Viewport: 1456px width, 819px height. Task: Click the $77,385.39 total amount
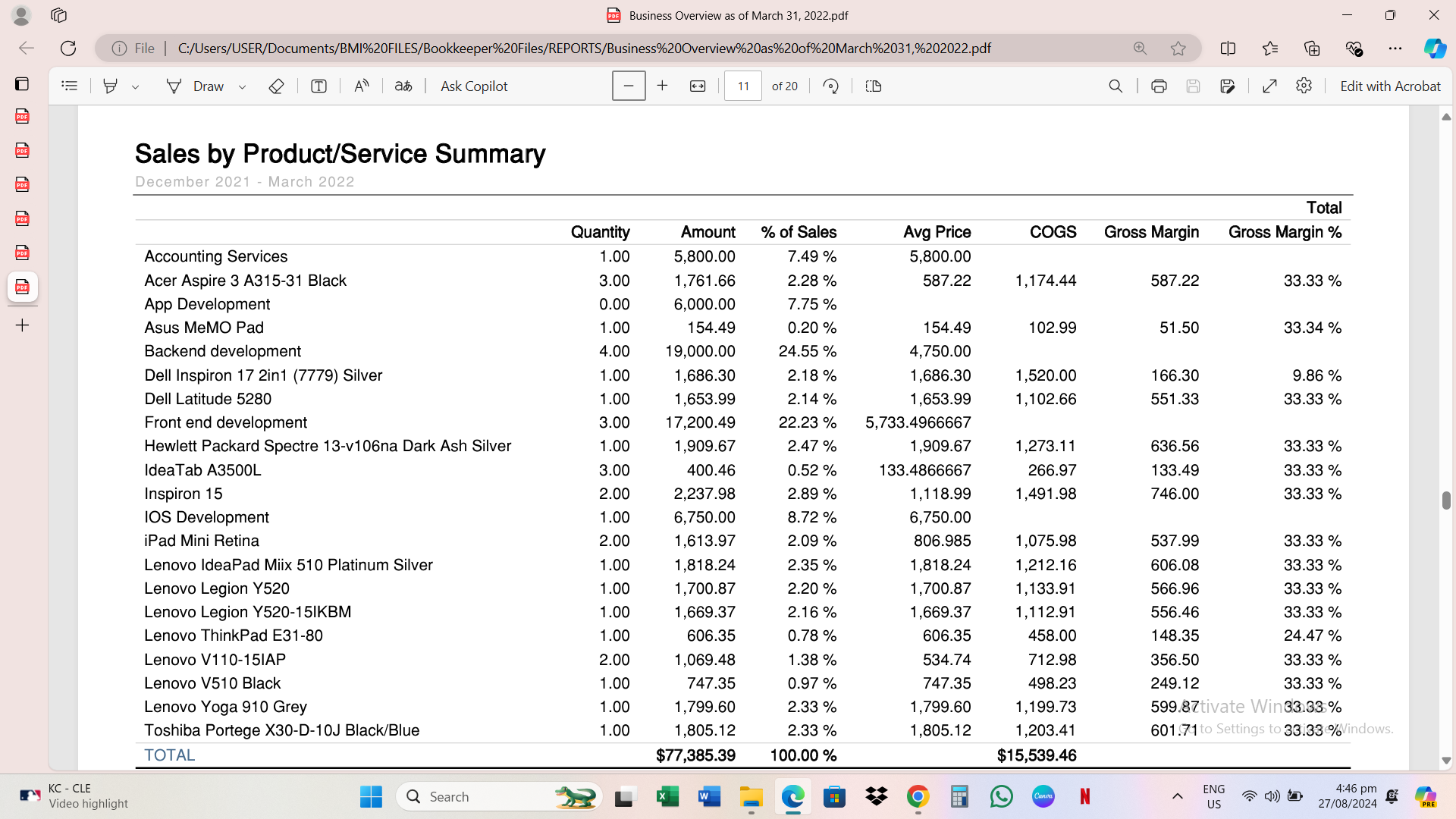tap(695, 755)
